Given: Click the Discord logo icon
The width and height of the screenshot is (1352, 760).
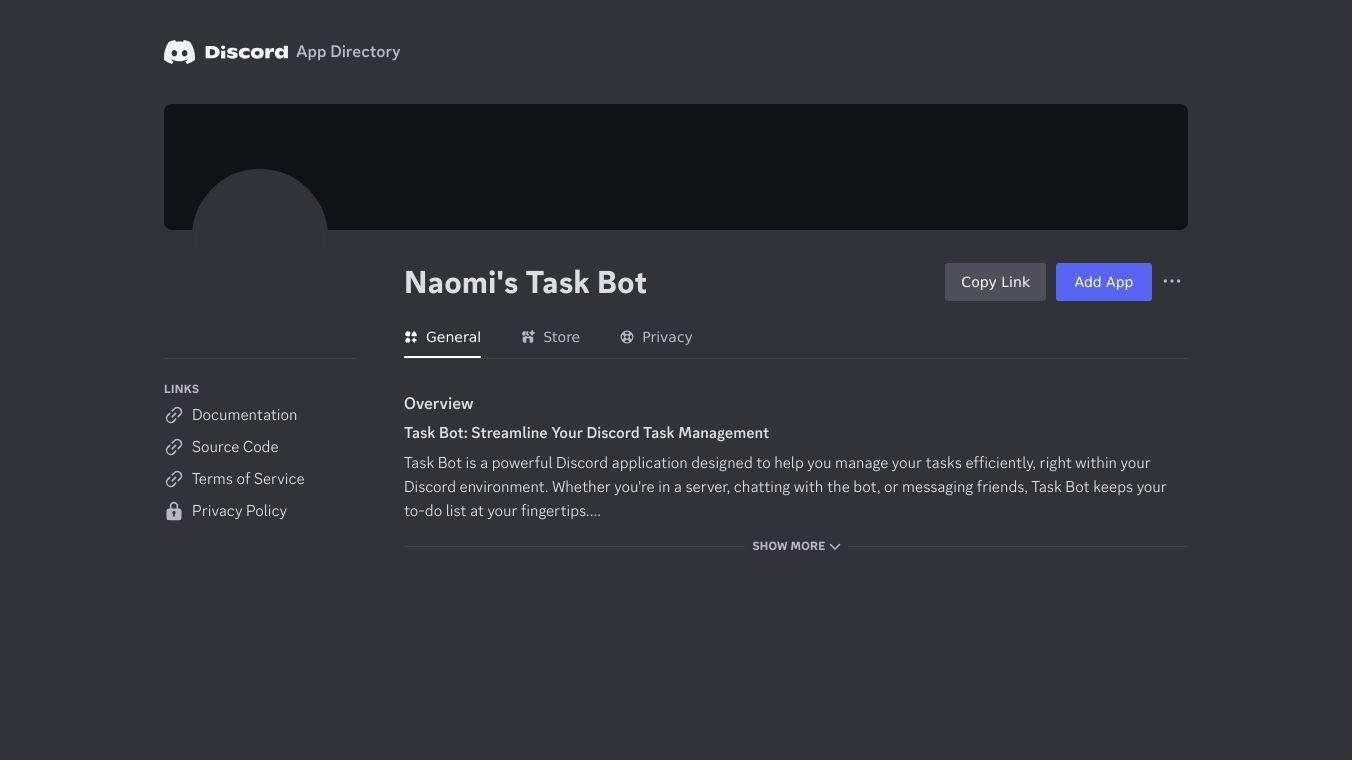Looking at the screenshot, I should click(x=179, y=52).
